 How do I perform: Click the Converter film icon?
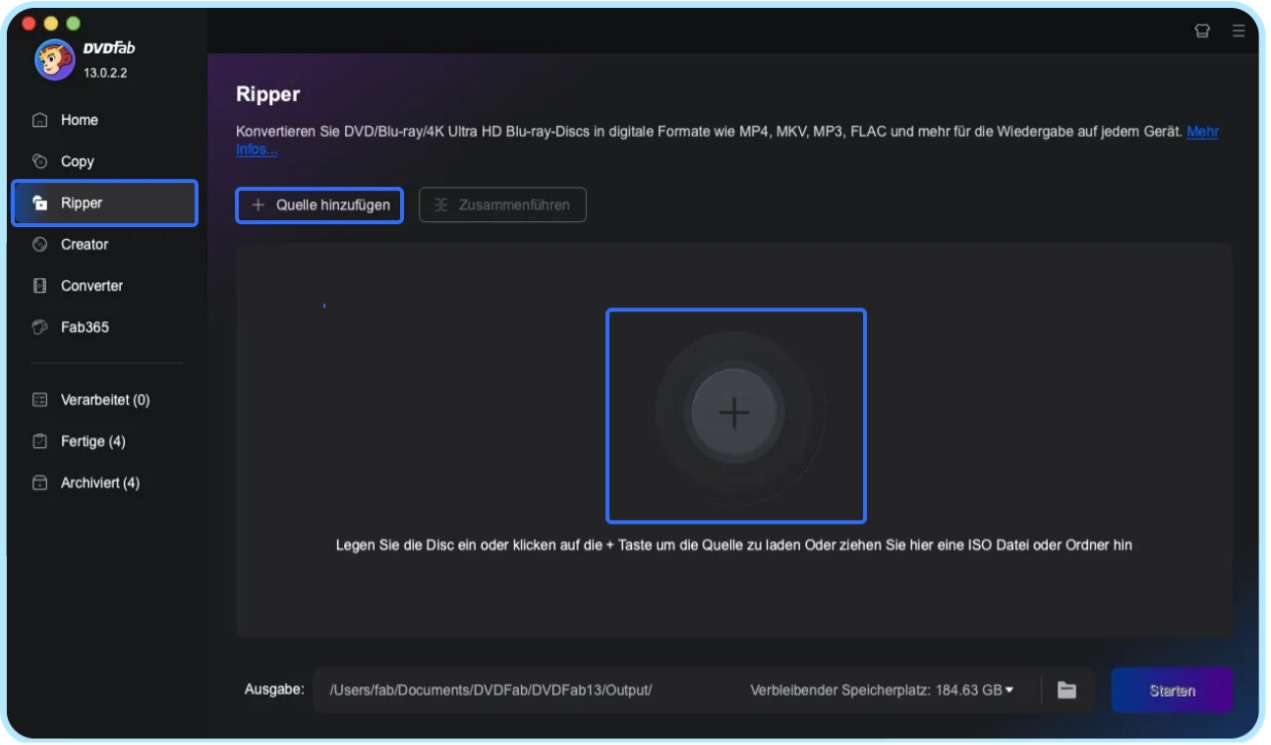pyautogui.click(x=40, y=286)
